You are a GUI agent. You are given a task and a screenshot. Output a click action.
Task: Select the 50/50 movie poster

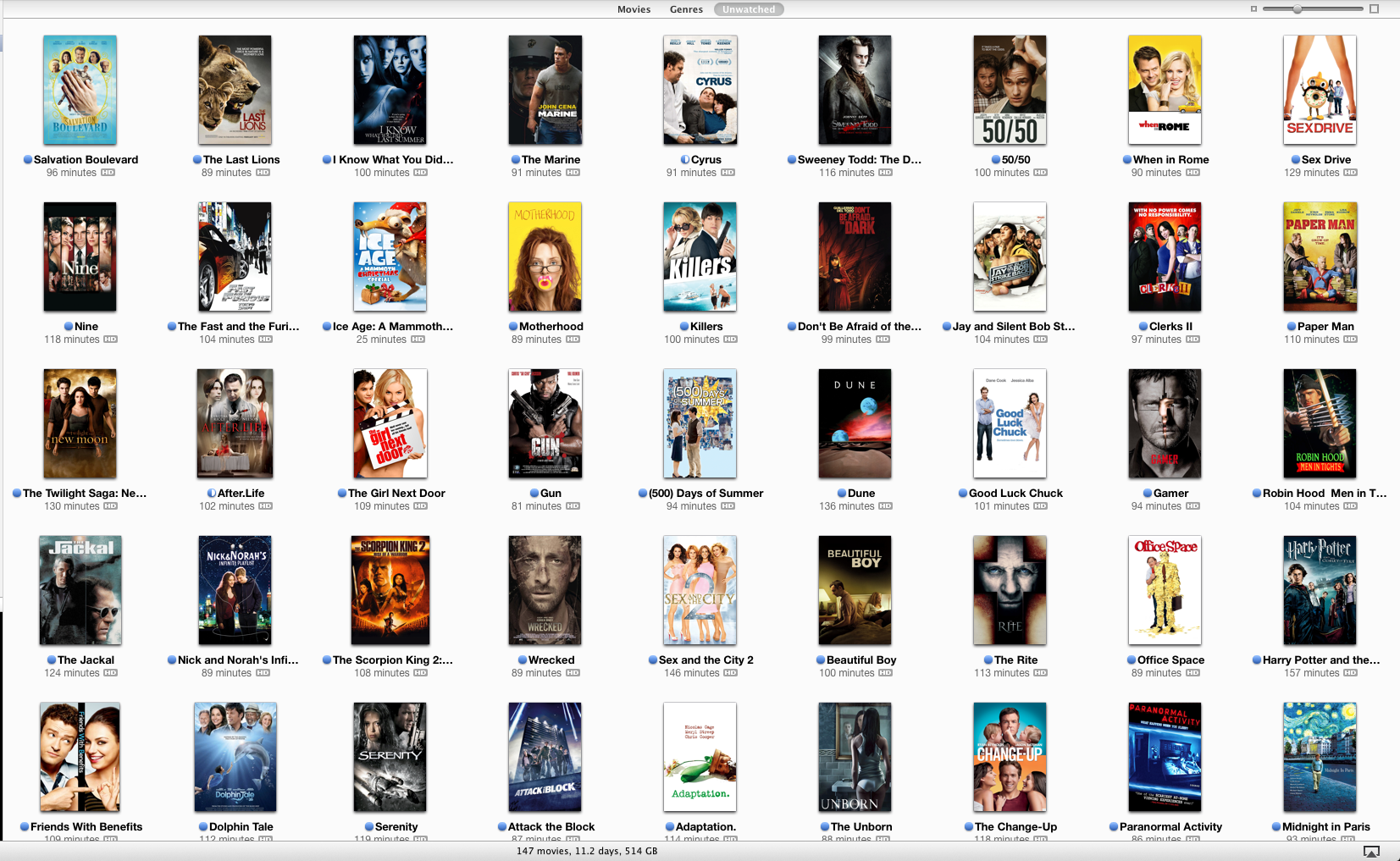tap(1010, 90)
